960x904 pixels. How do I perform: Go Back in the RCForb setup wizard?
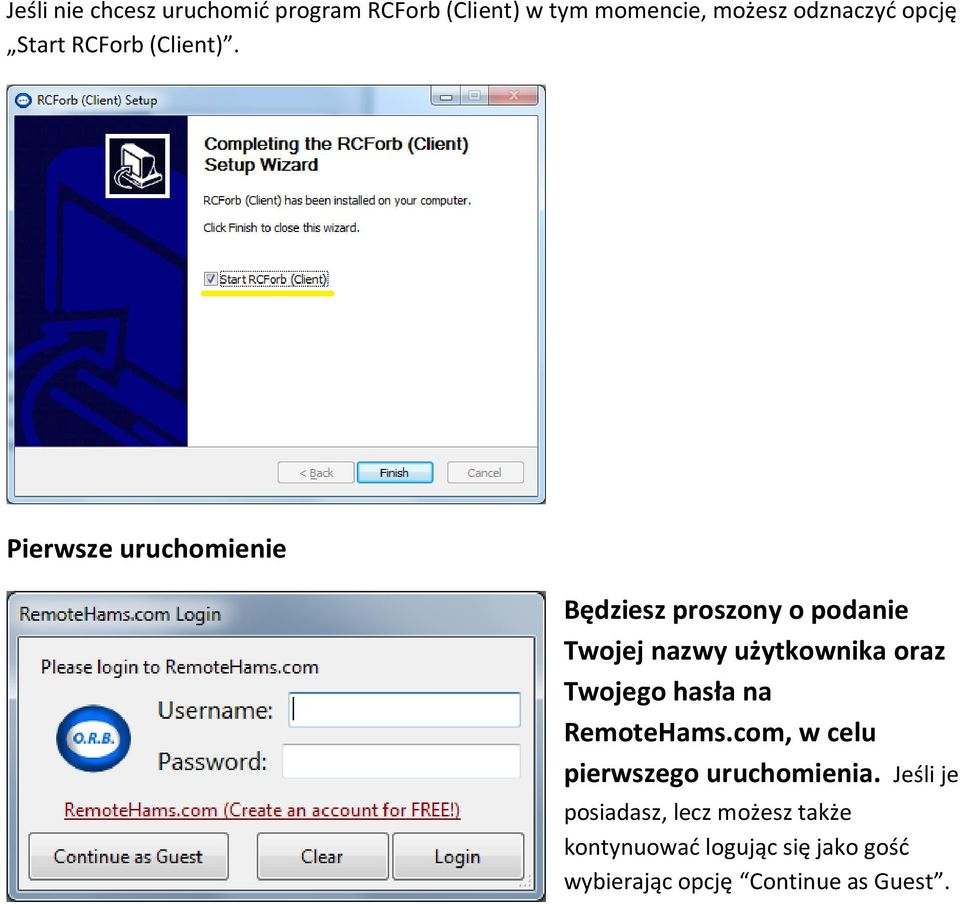316,473
